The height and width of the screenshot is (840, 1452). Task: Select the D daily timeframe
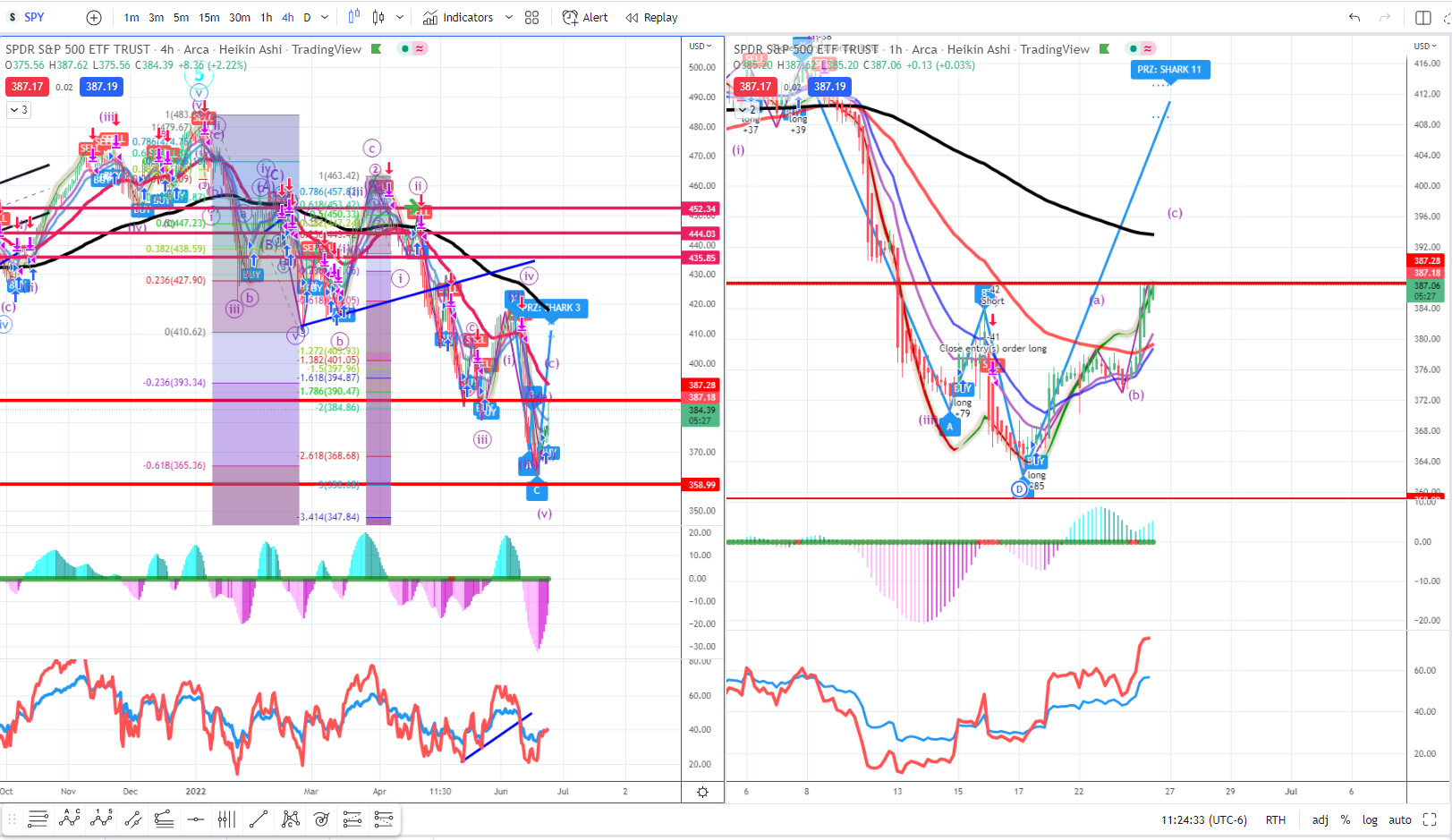click(307, 17)
